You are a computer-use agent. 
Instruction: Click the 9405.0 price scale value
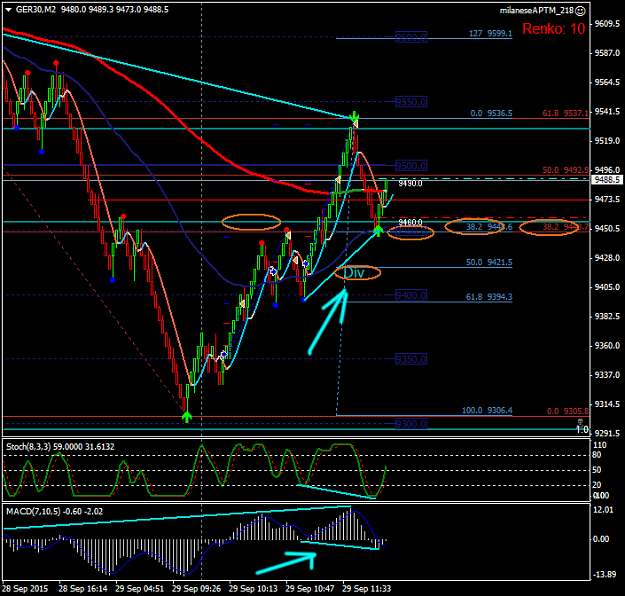click(x=607, y=287)
